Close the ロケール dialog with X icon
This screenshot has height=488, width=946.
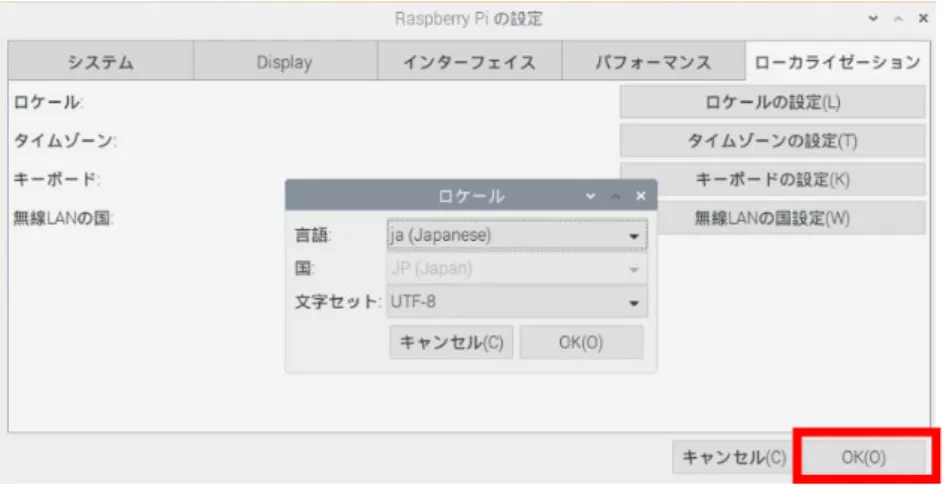tap(641, 196)
